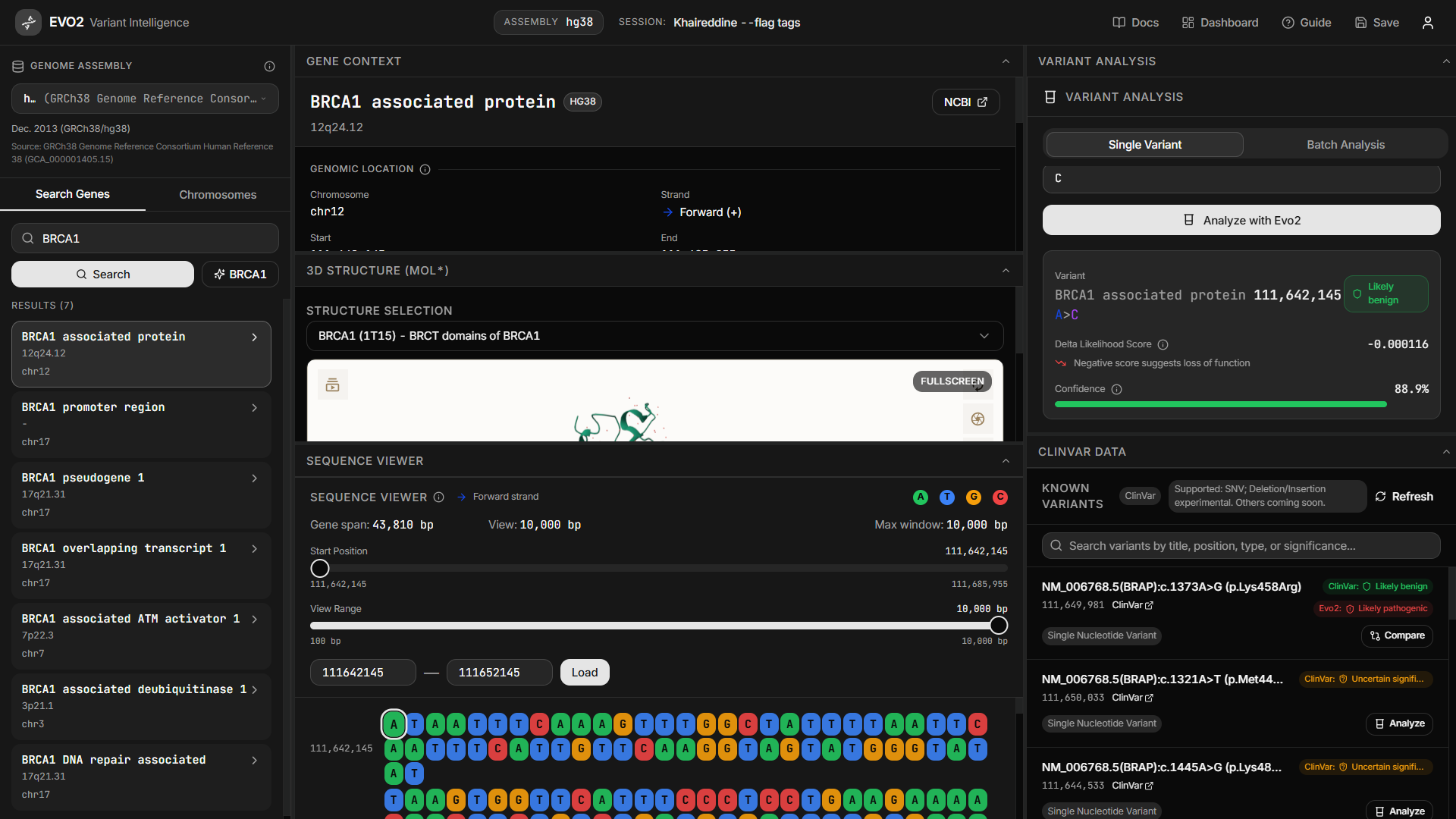Open the user profile icon
This screenshot has width=1456, height=819.
[1428, 23]
